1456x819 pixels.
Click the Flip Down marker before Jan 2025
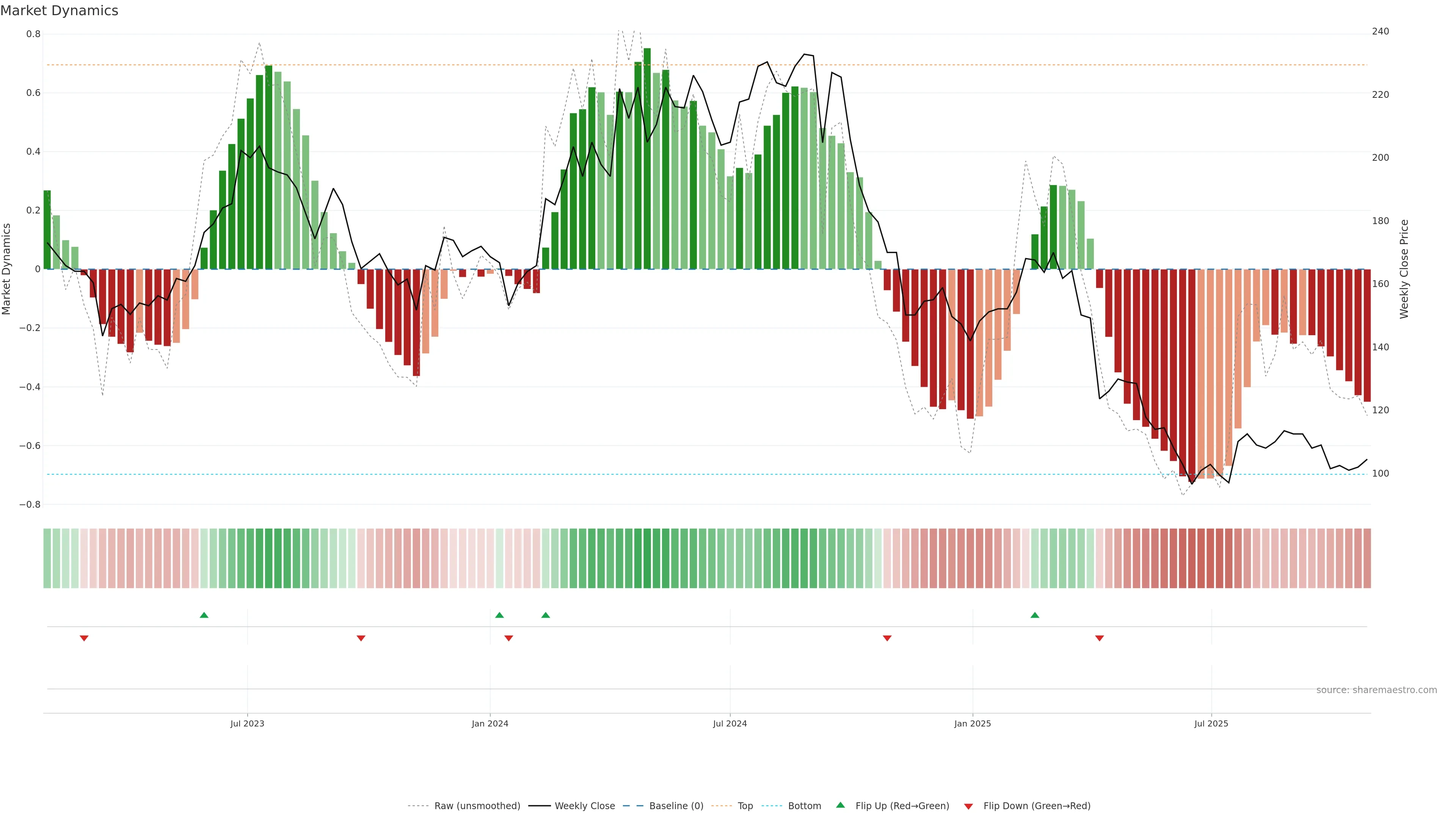coord(887,638)
